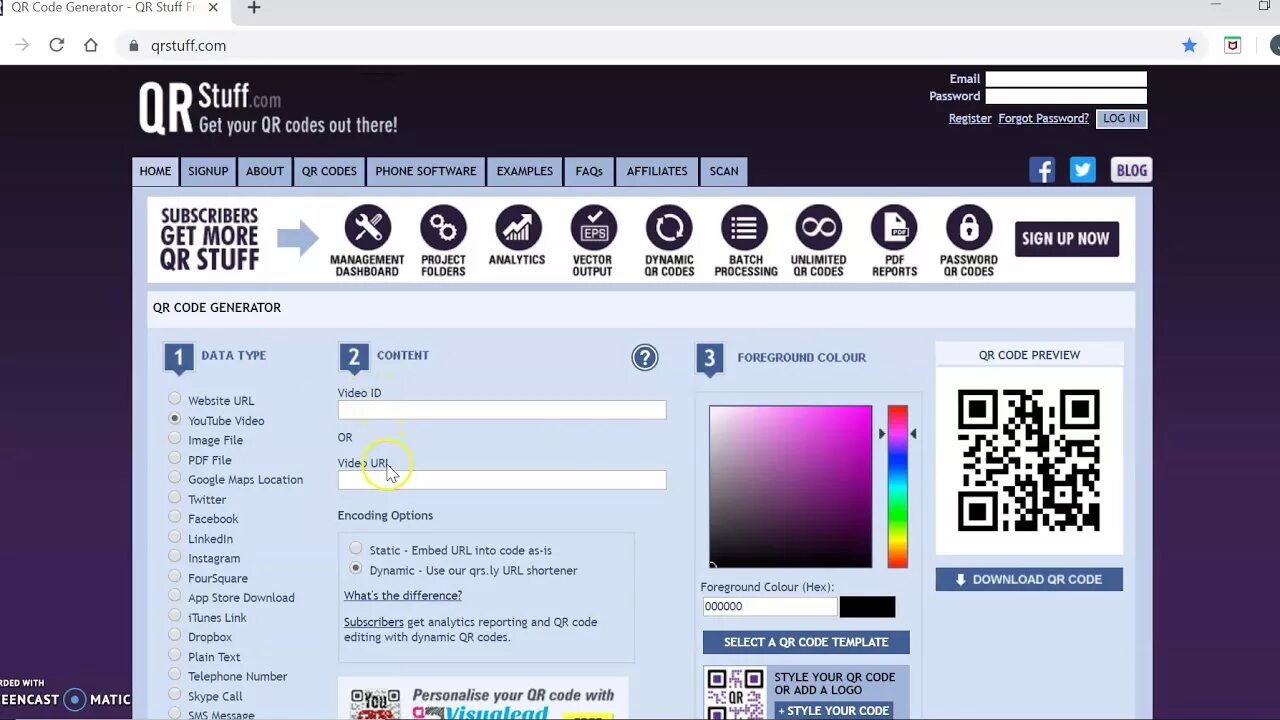Open What's the difference link

tap(403, 595)
